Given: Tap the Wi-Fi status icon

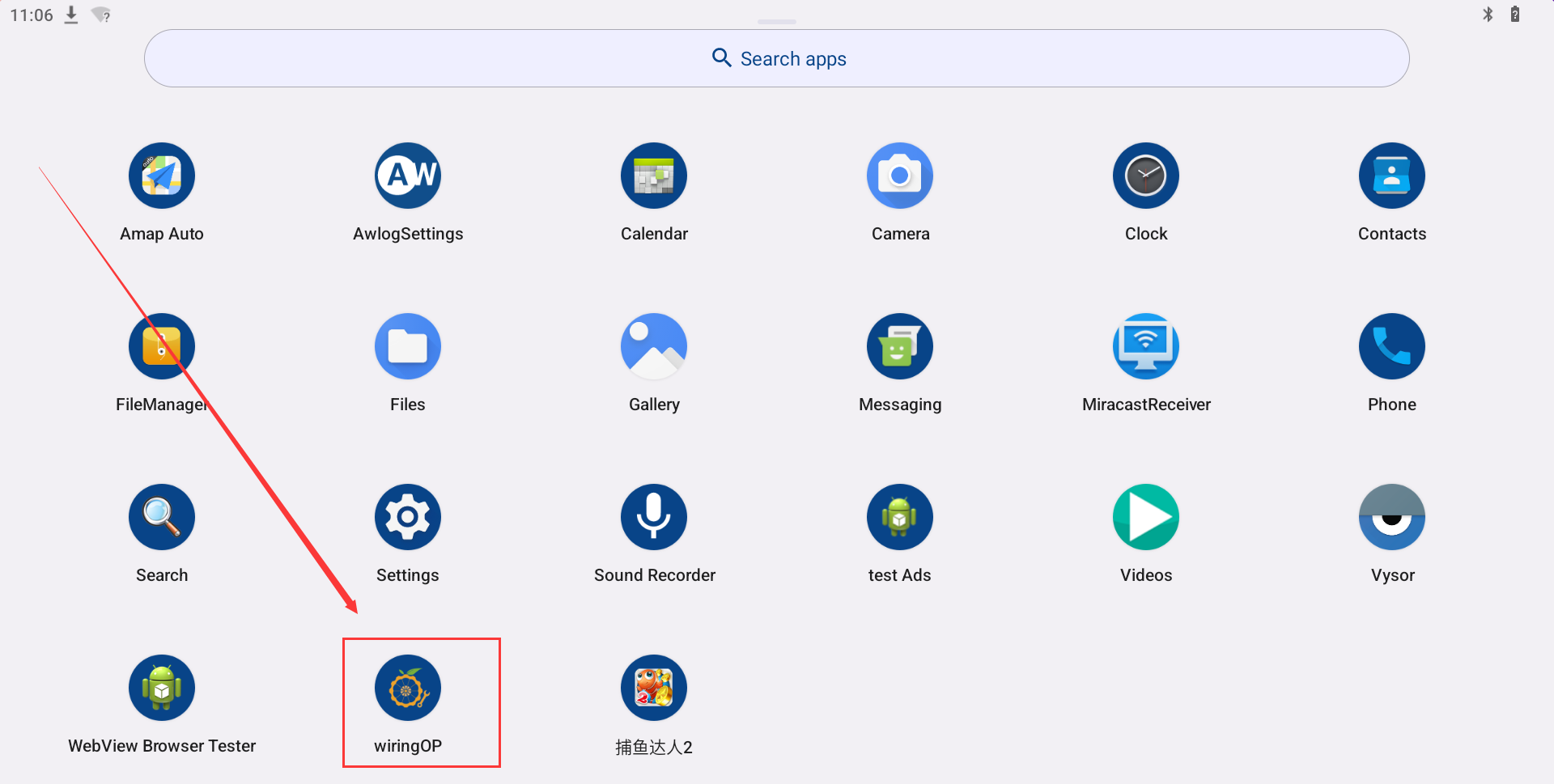Looking at the screenshot, I should pos(101,15).
